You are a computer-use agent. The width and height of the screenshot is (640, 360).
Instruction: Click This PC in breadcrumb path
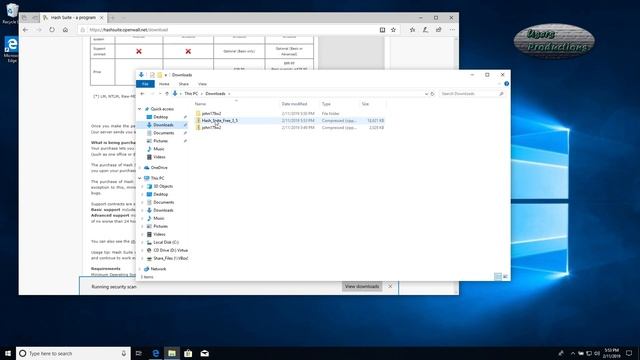click(191, 94)
